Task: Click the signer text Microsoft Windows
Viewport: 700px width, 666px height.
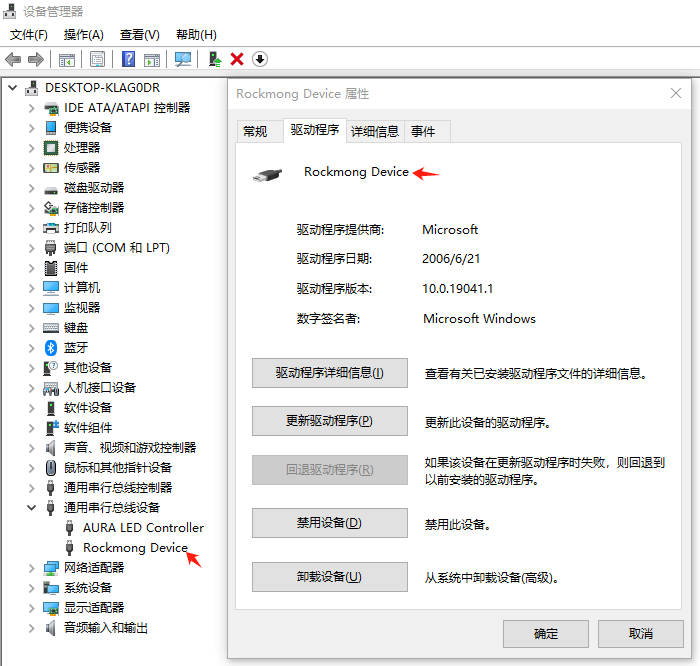Action: pyautogui.click(x=479, y=319)
